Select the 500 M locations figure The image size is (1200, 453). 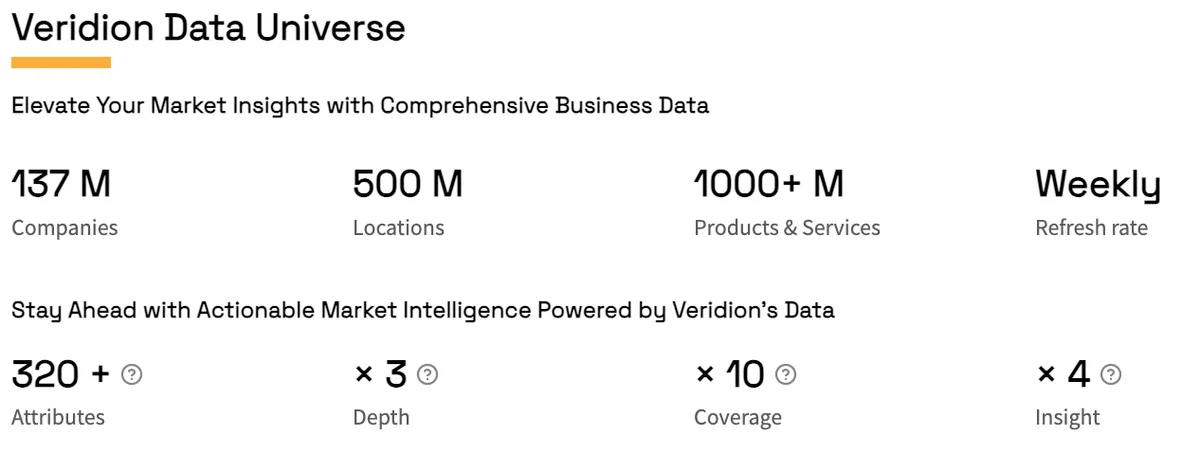(x=408, y=184)
